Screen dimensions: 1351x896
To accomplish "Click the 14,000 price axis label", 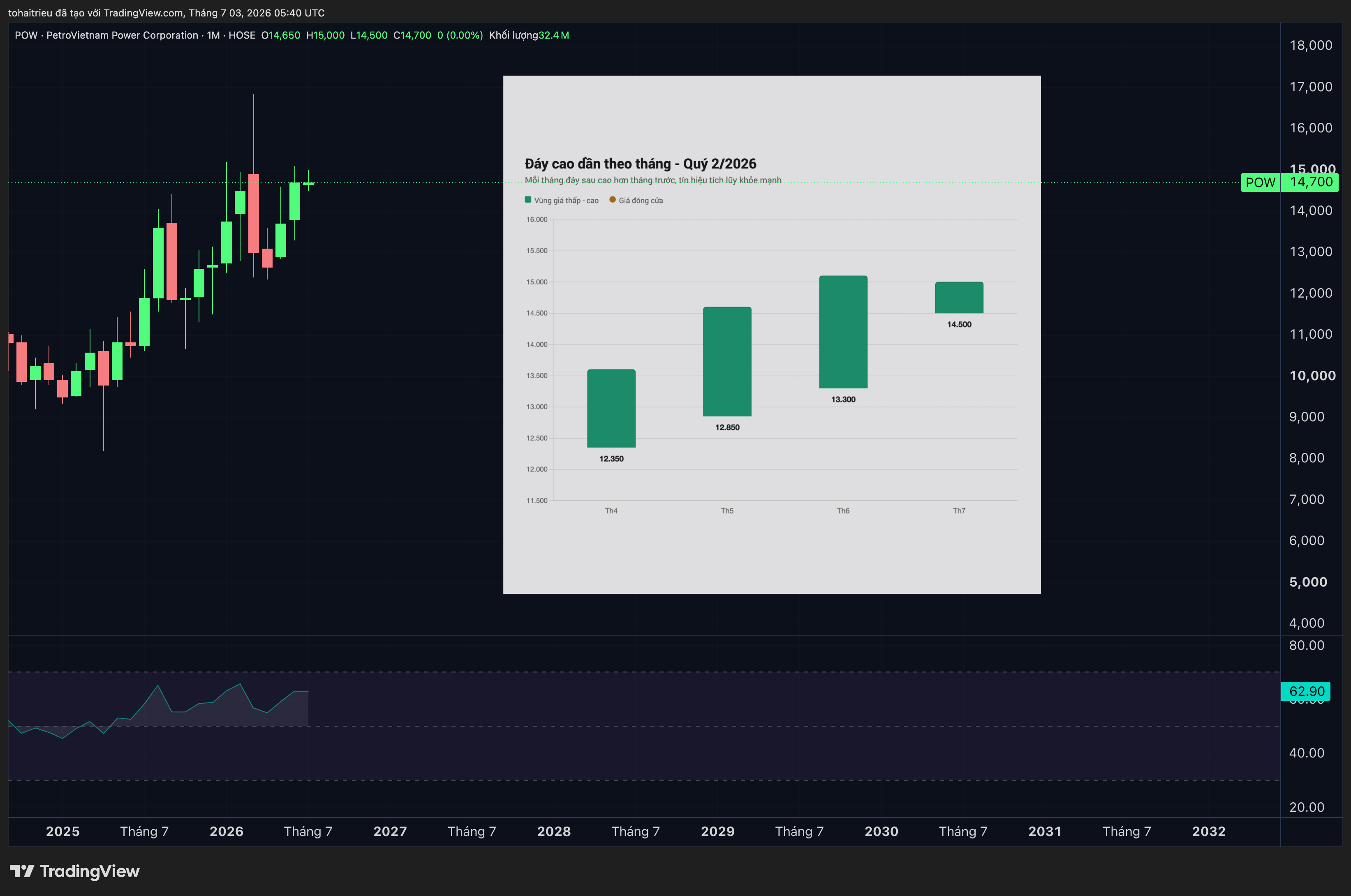I will [1310, 210].
